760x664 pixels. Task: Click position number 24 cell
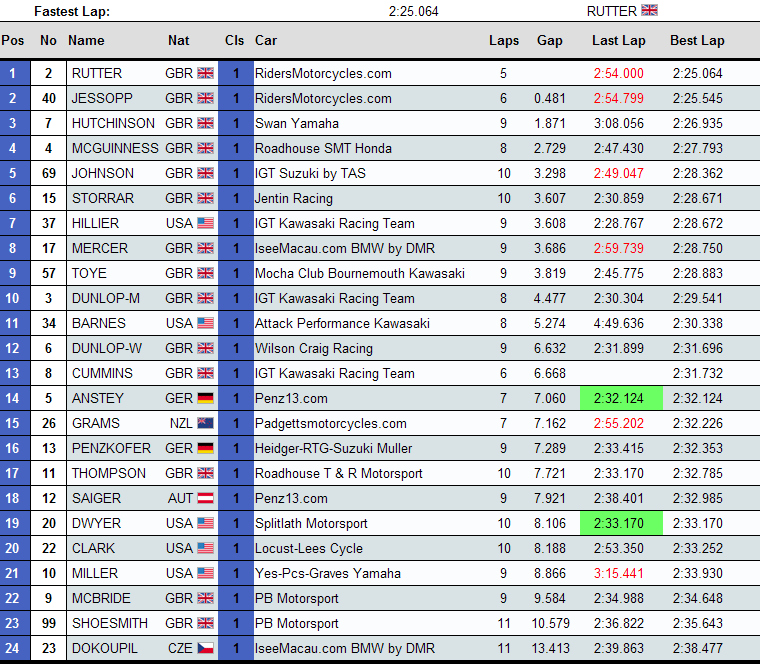15,648
